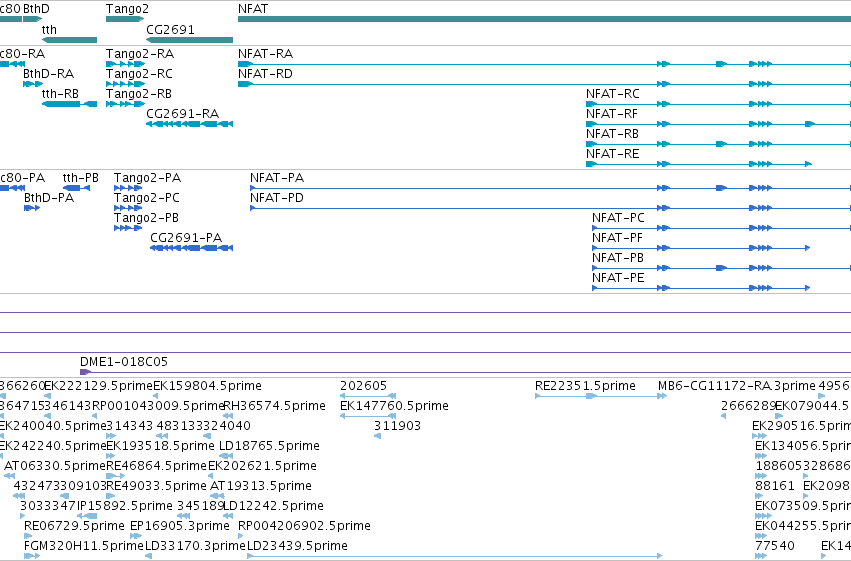
Task: Select EST label 311903
Action: [397, 426]
